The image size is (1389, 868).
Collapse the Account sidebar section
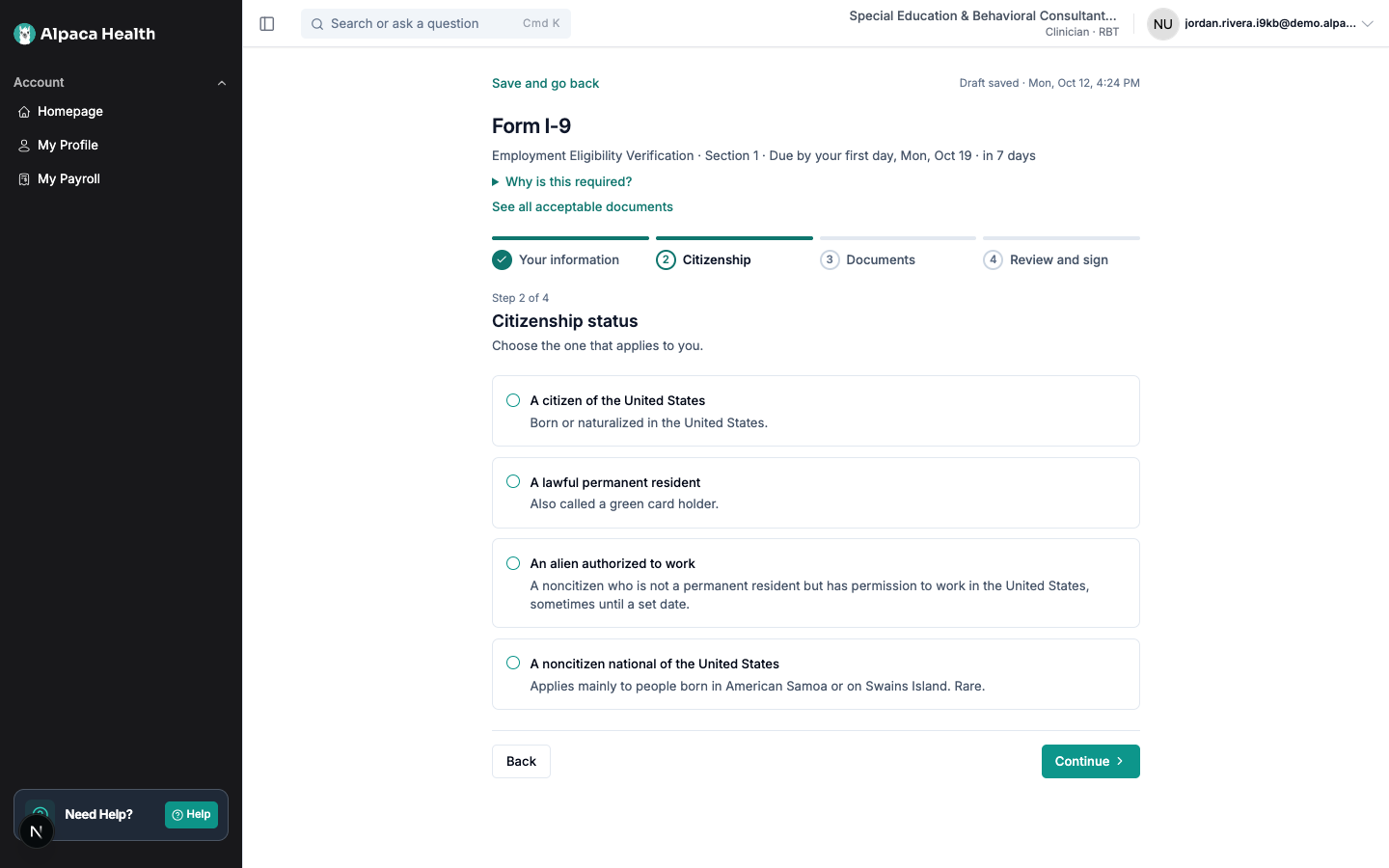pyautogui.click(x=222, y=83)
